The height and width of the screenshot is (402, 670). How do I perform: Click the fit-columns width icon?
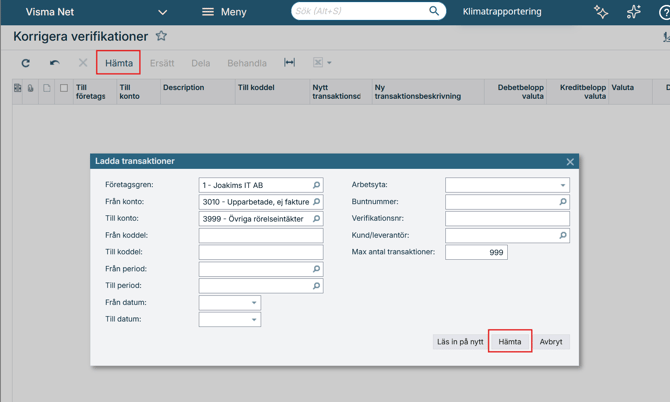(x=289, y=63)
